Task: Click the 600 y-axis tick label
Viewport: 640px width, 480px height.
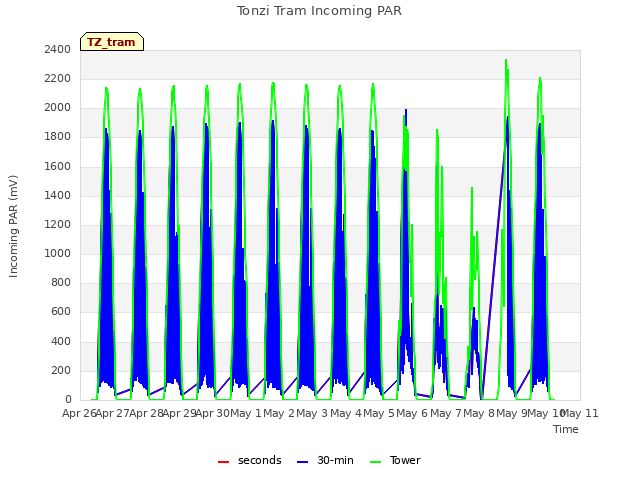Action: coord(61,312)
